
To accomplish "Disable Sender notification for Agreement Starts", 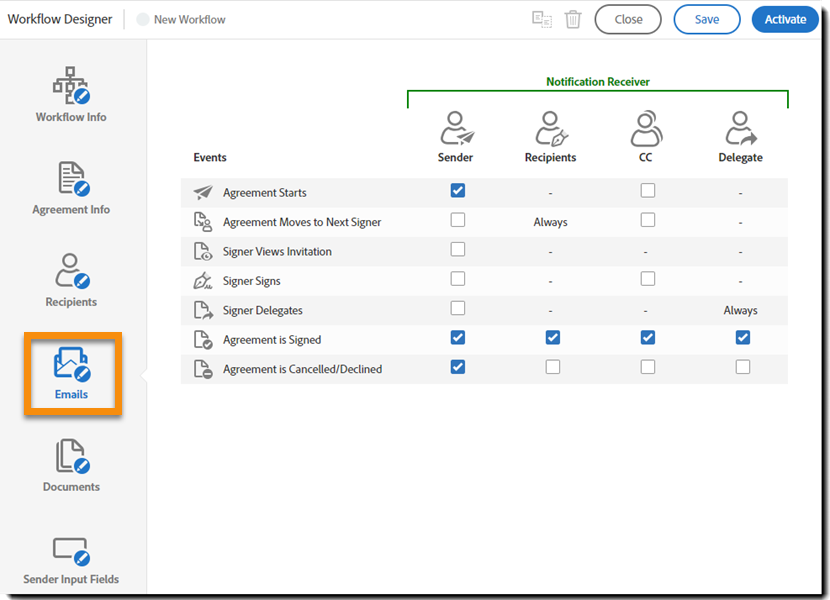I will 457,191.
